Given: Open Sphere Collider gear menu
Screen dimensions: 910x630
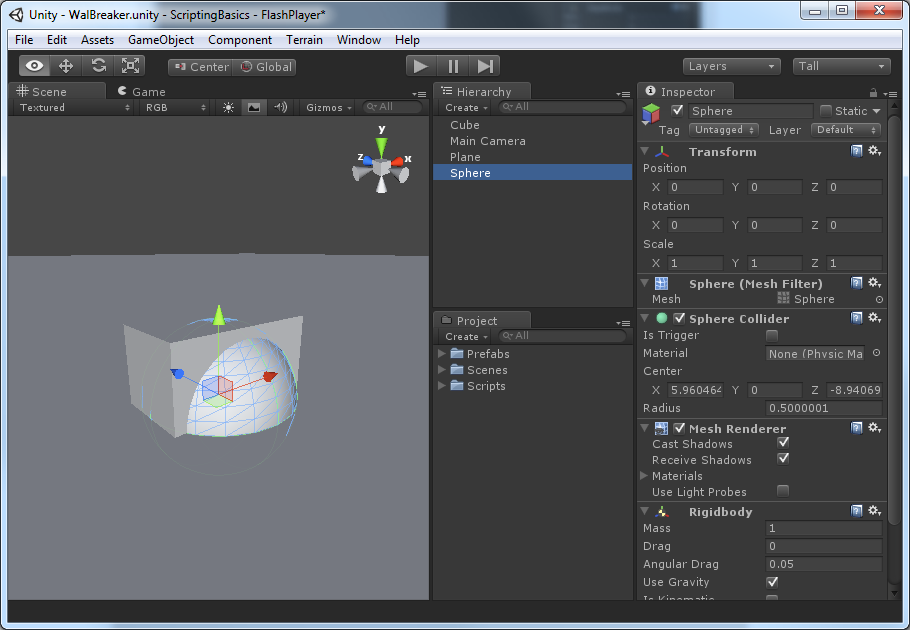Looking at the screenshot, I should point(875,317).
